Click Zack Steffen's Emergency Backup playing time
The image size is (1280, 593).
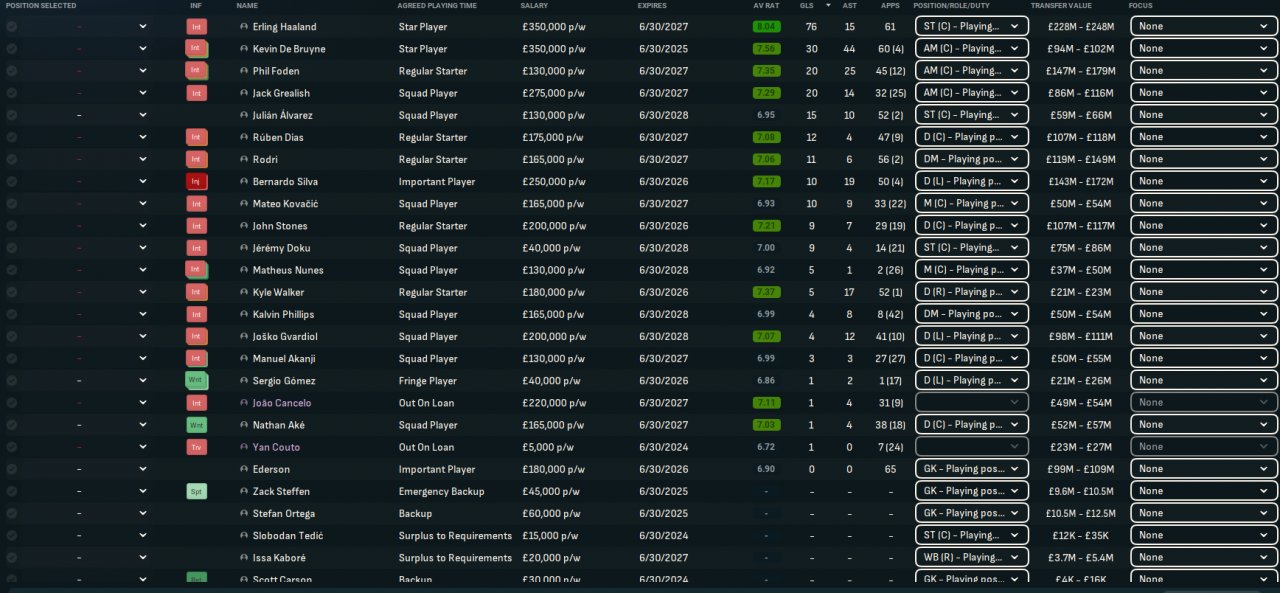[x=441, y=492]
